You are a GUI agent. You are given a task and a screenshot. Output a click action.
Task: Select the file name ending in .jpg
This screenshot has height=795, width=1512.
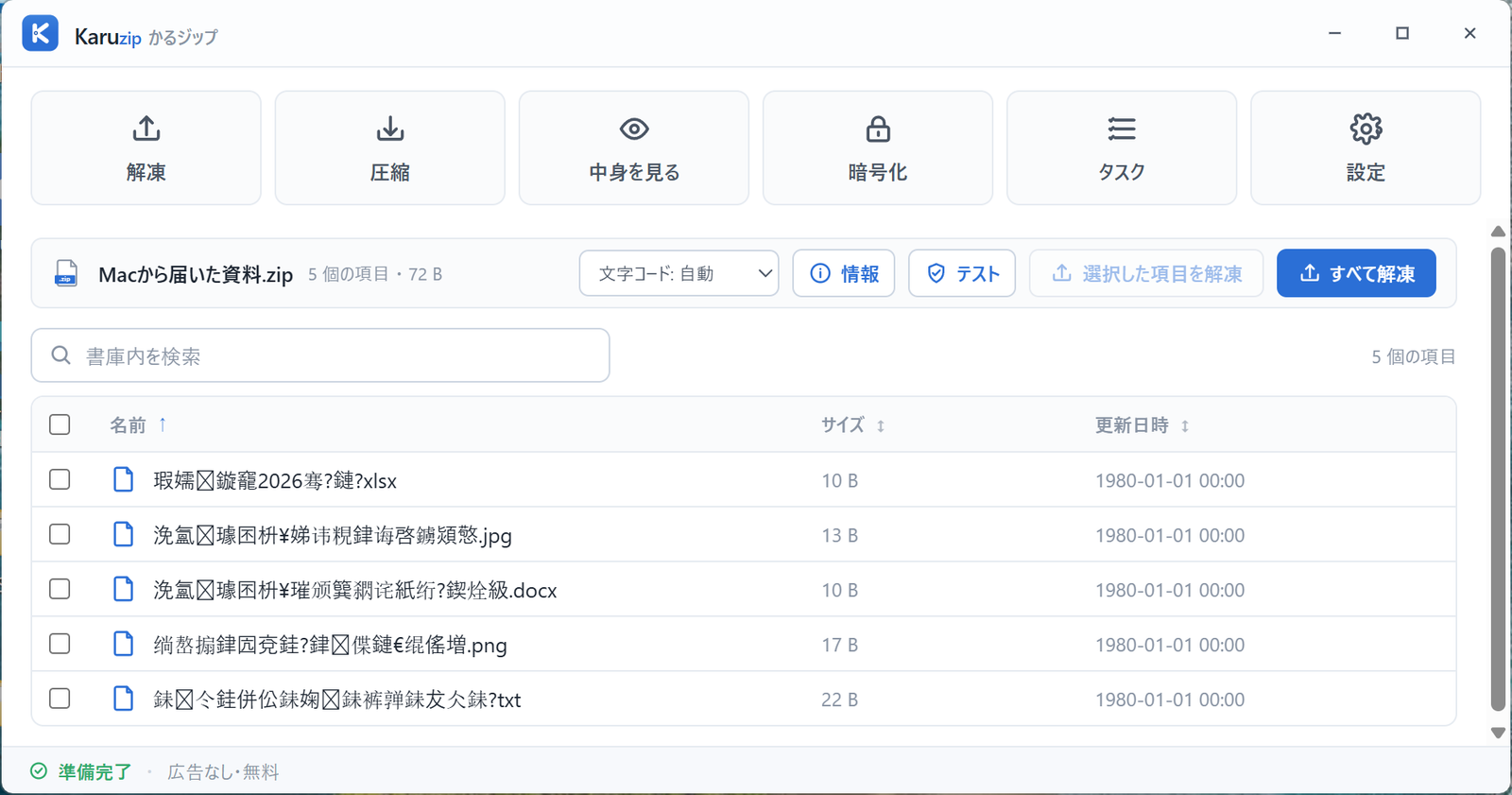pyautogui.click(x=333, y=535)
